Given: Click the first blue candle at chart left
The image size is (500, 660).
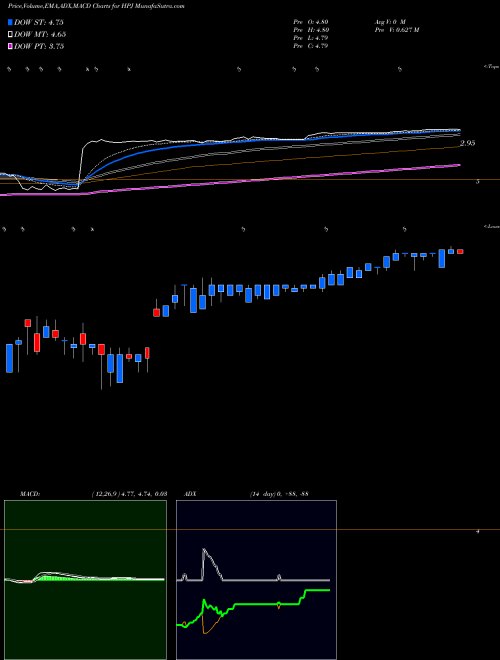Looking at the screenshot, I should (9, 358).
